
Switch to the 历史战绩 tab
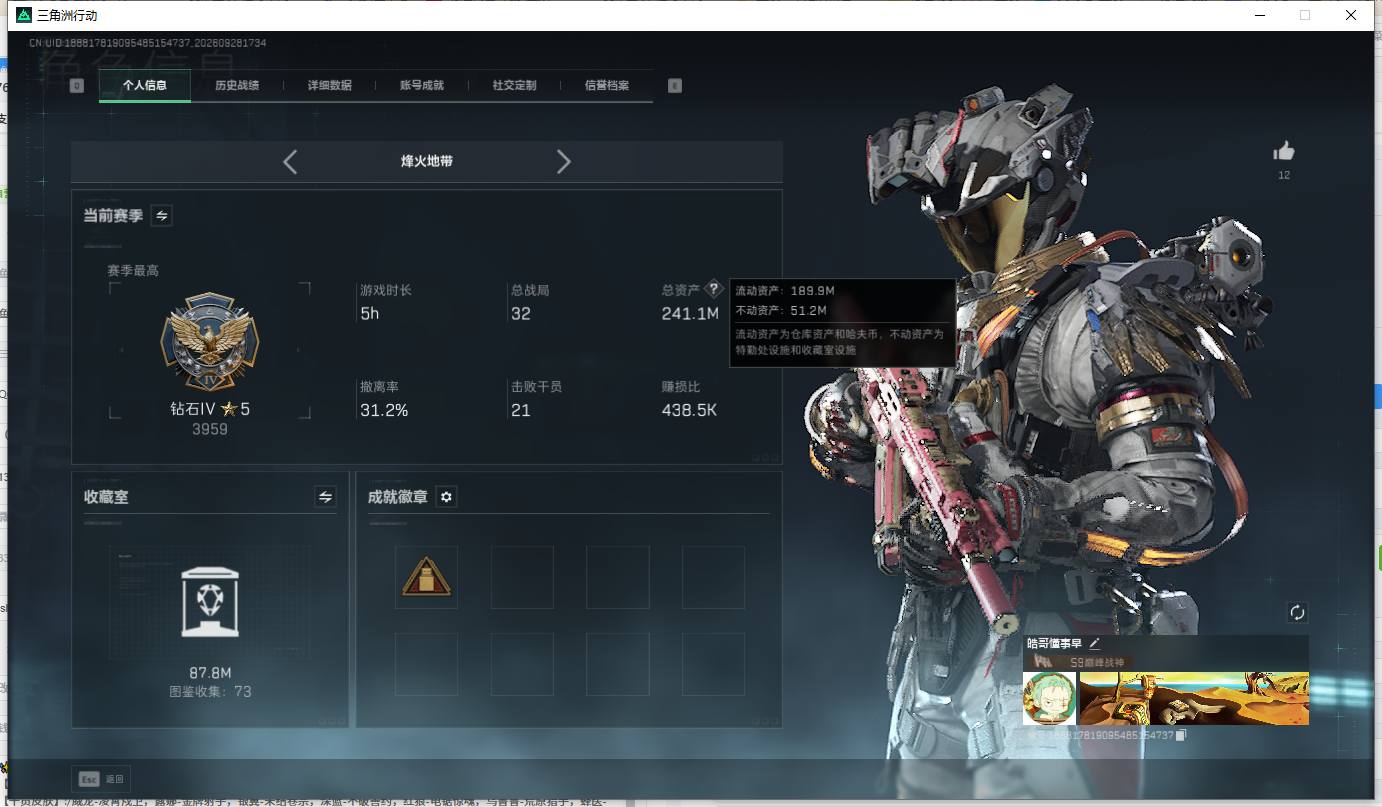[237, 86]
